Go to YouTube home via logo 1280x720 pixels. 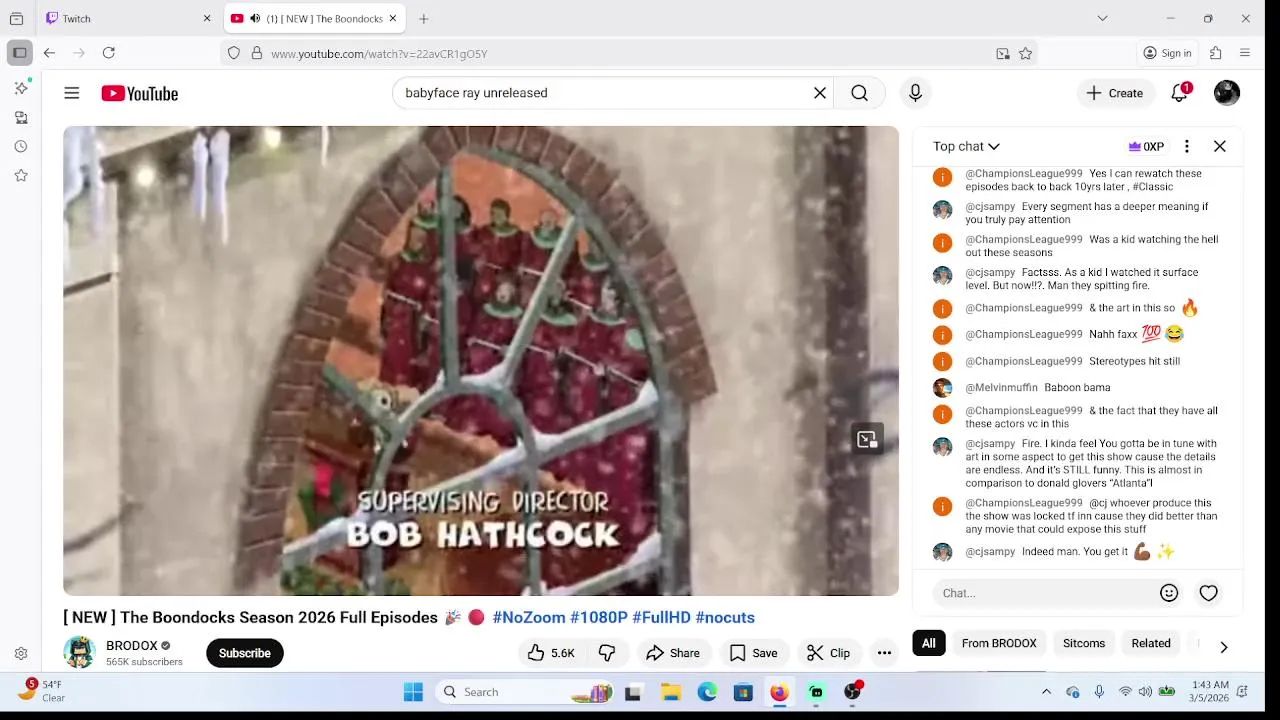tap(139, 93)
